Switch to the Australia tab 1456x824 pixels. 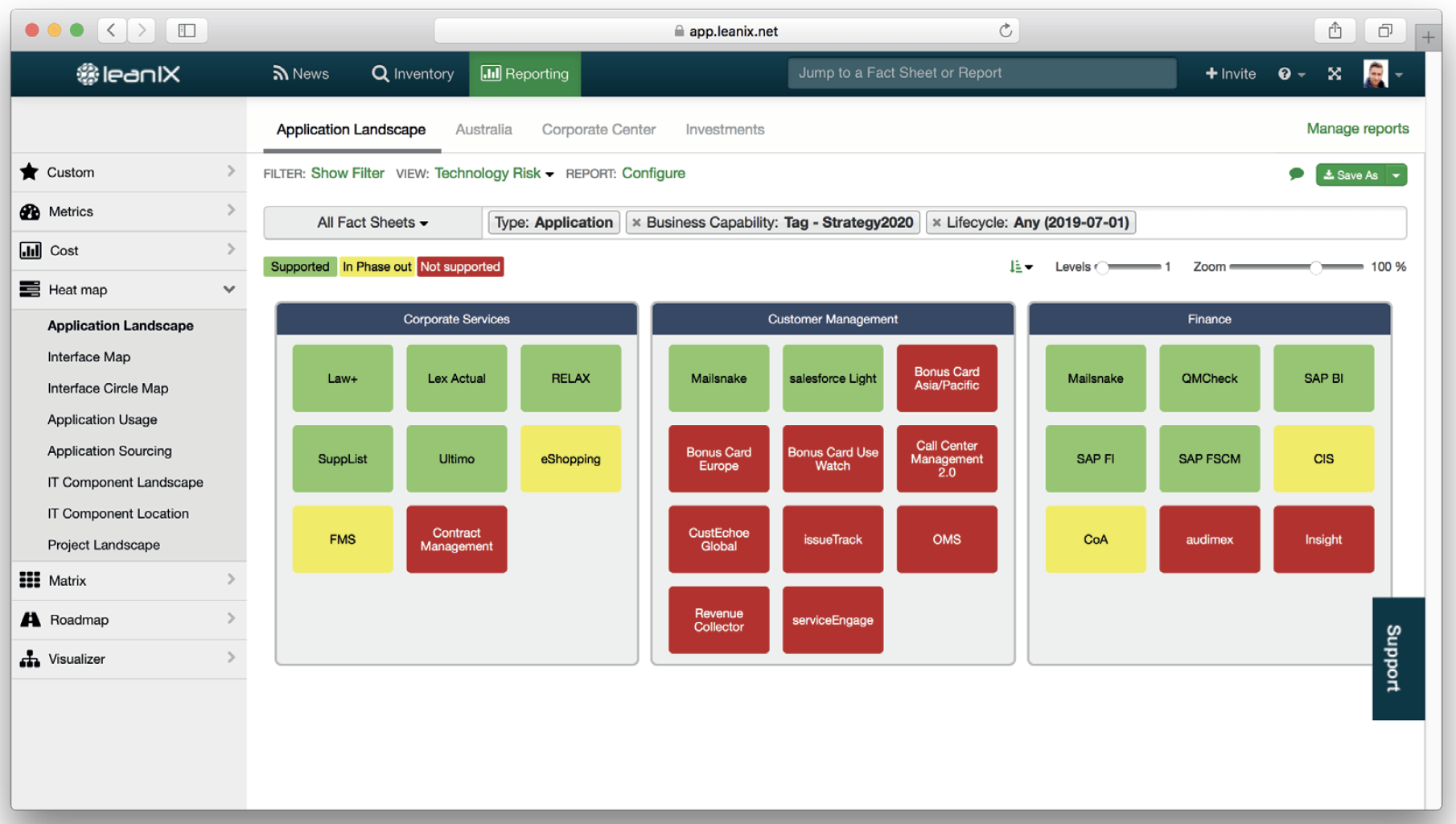[x=483, y=129]
